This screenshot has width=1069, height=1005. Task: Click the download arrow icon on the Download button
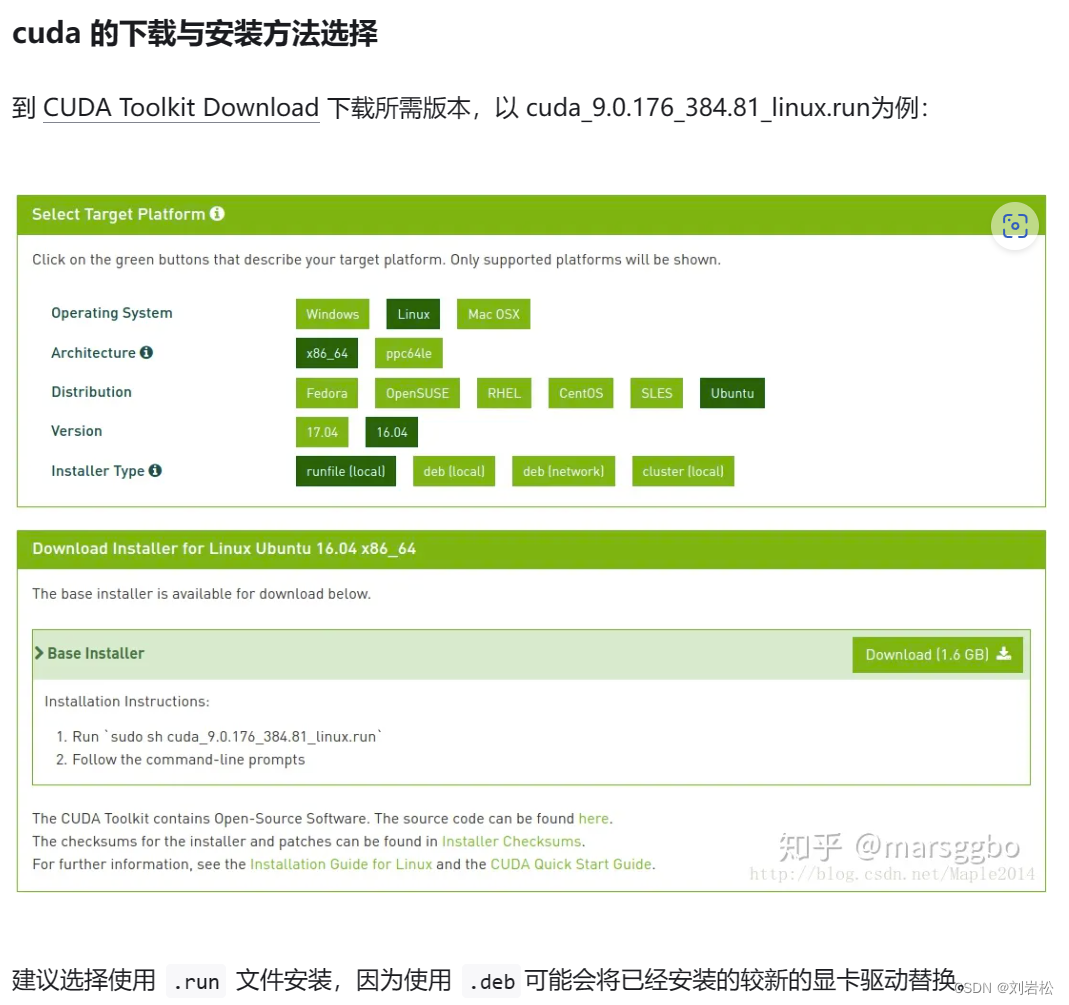(x=1001, y=654)
